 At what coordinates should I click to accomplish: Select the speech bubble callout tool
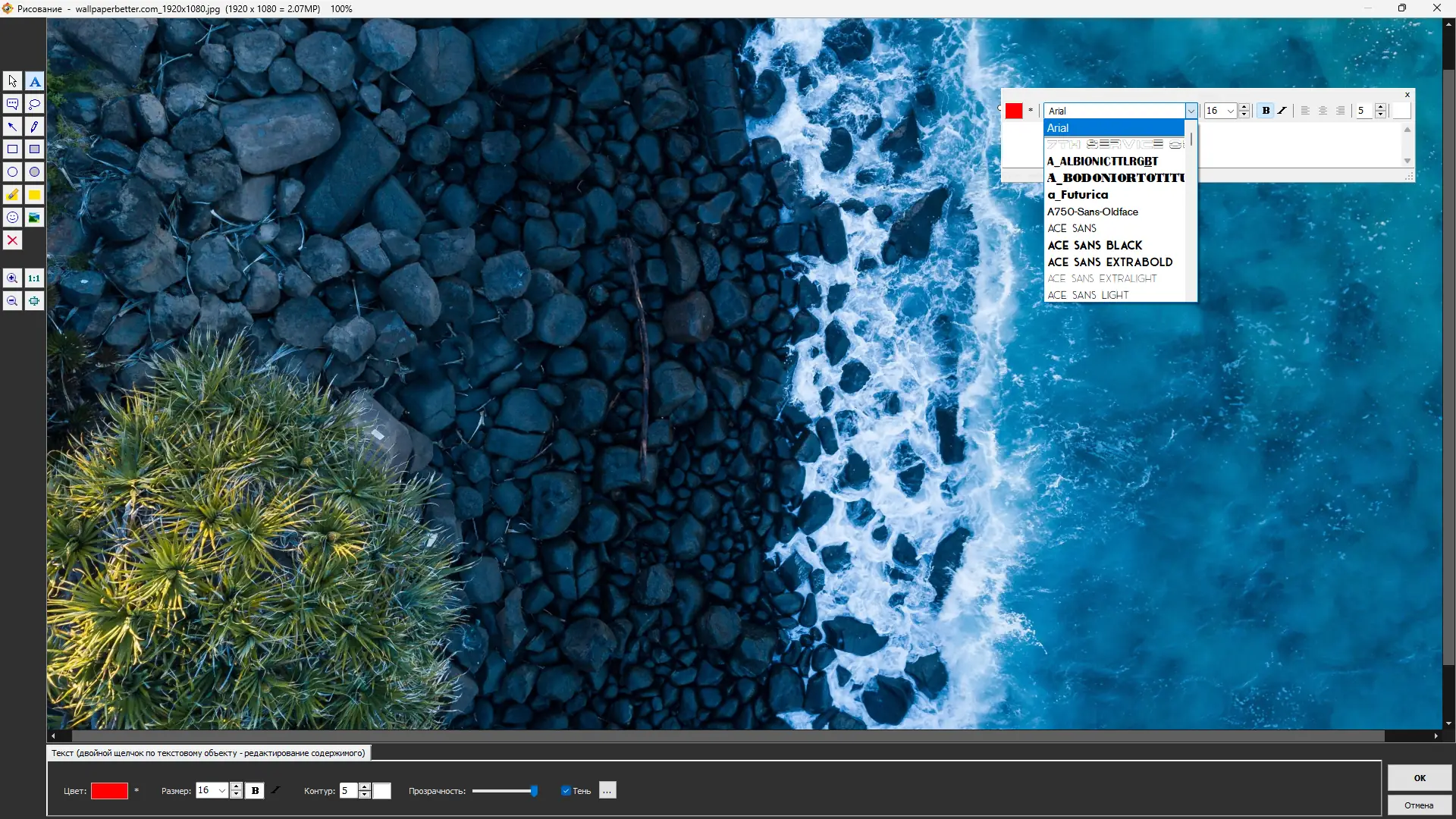point(12,104)
